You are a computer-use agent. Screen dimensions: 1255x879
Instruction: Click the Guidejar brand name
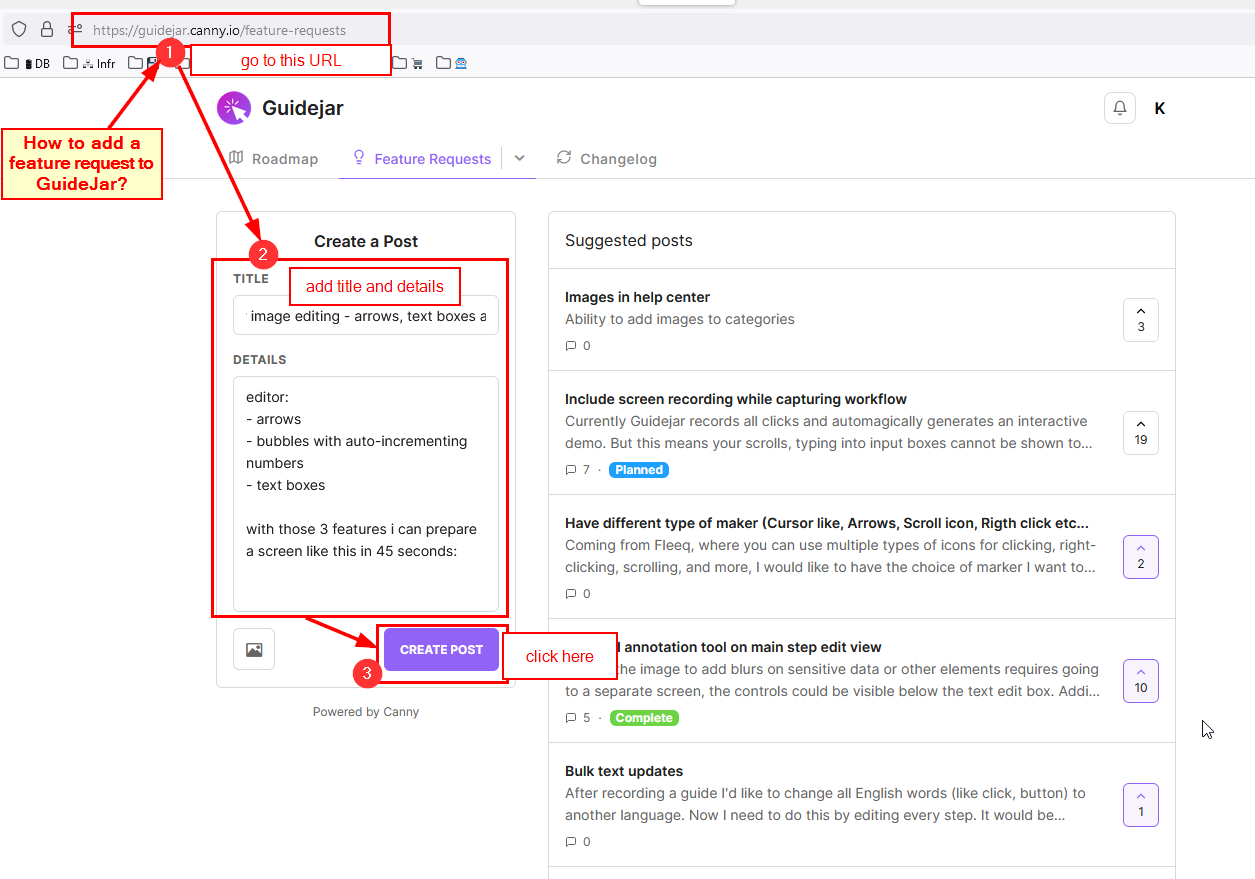[x=302, y=108]
